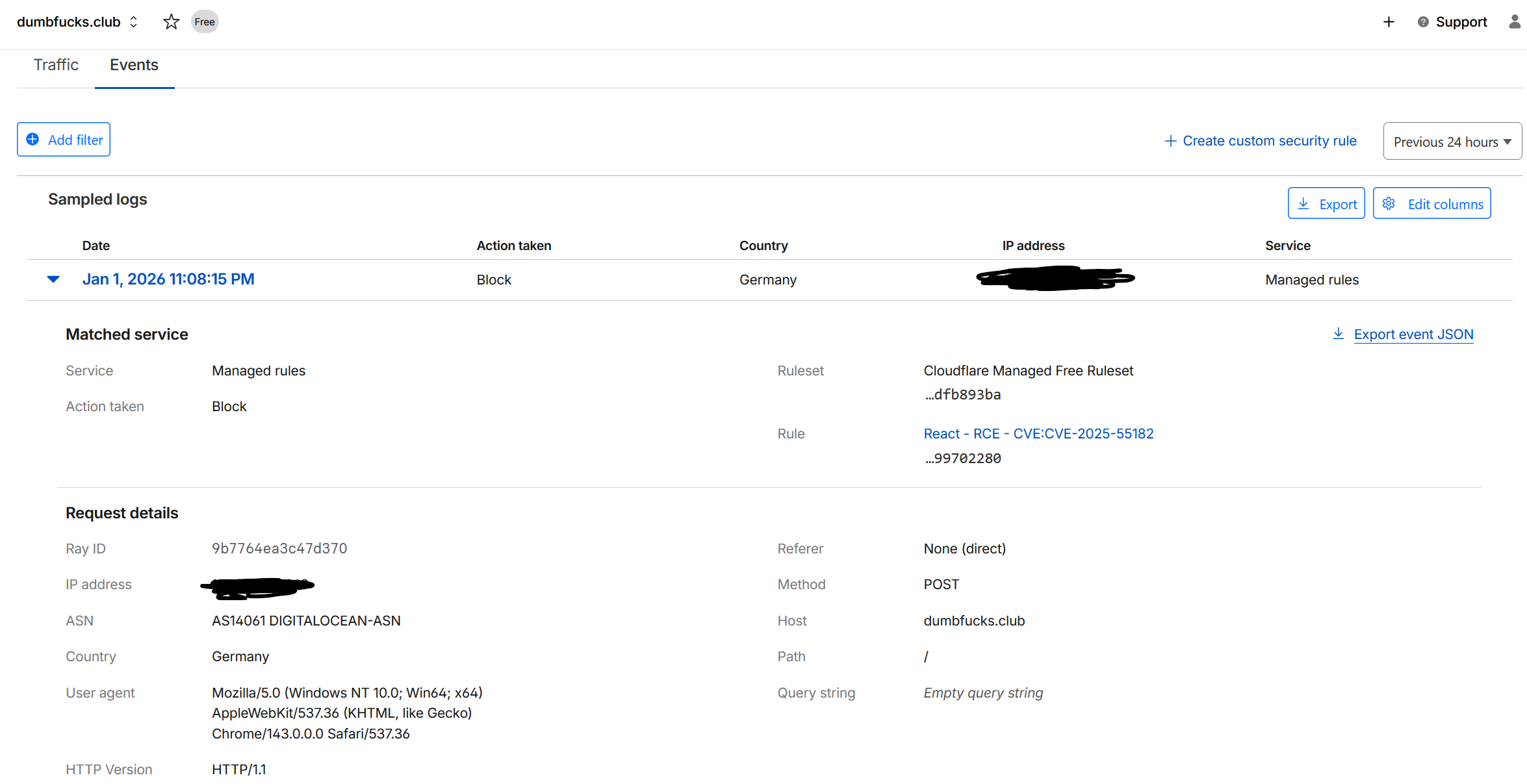This screenshot has width=1527, height=784.
Task: Open the Previous 24 hours time range selector
Action: [x=1452, y=140]
